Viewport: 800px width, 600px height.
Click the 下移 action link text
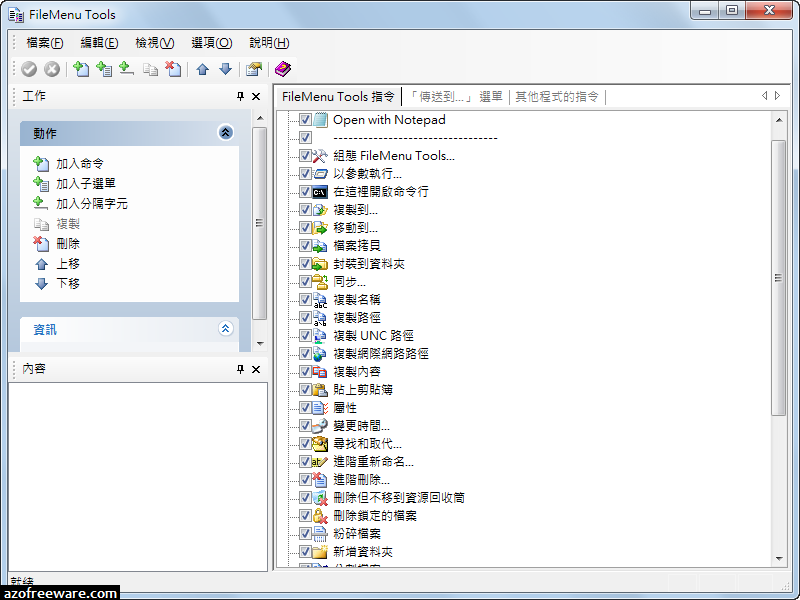click(68, 284)
